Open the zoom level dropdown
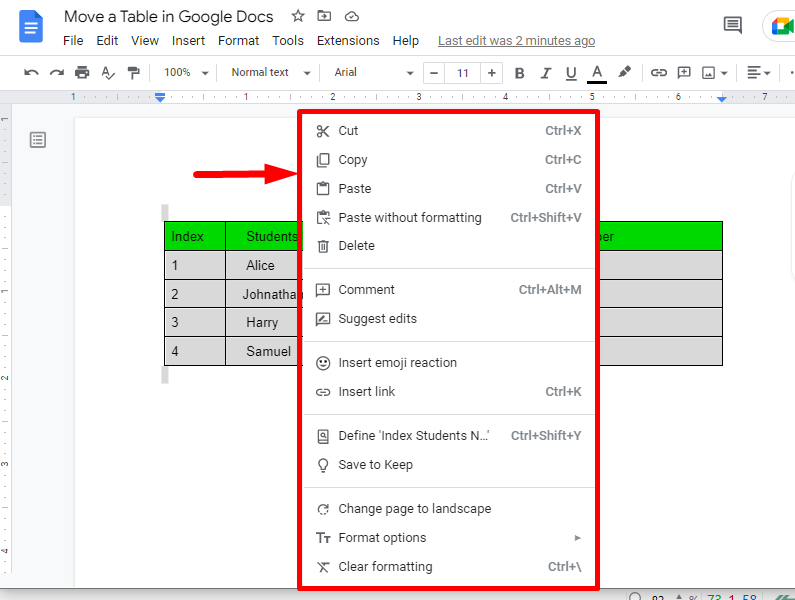This screenshot has width=795, height=600. click(x=186, y=73)
